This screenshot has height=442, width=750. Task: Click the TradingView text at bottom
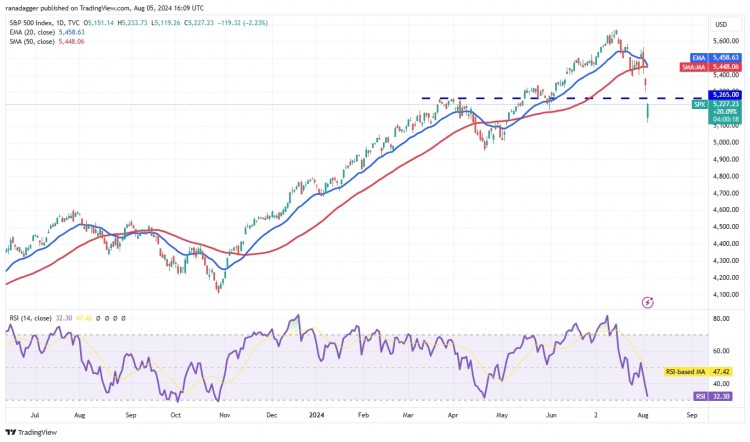(x=37, y=432)
